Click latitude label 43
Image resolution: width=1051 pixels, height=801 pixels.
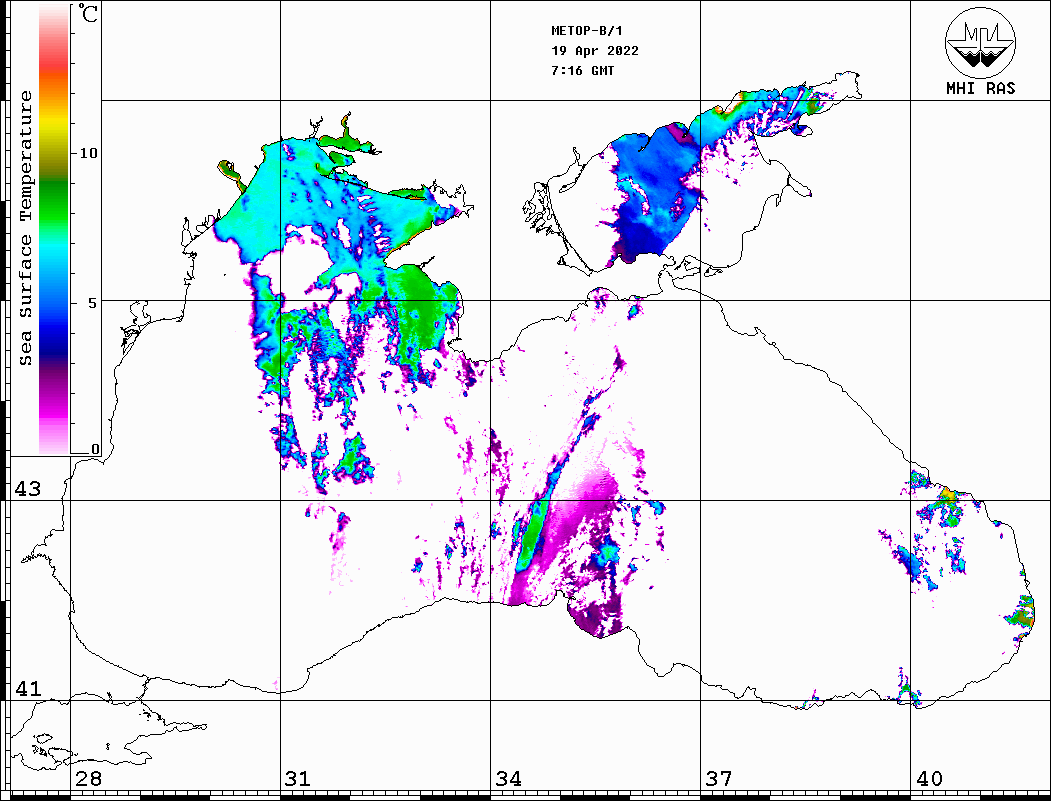pos(28,489)
